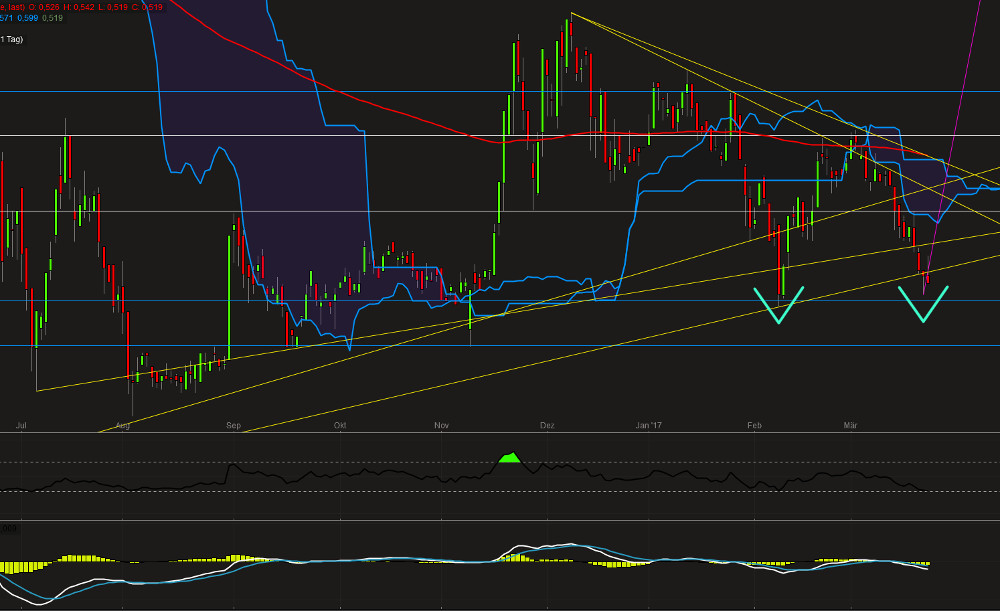Image resolution: width=1000 pixels, height=611 pixels.
Task: Click the green indicator value 0,519
Action: [52, 18]
